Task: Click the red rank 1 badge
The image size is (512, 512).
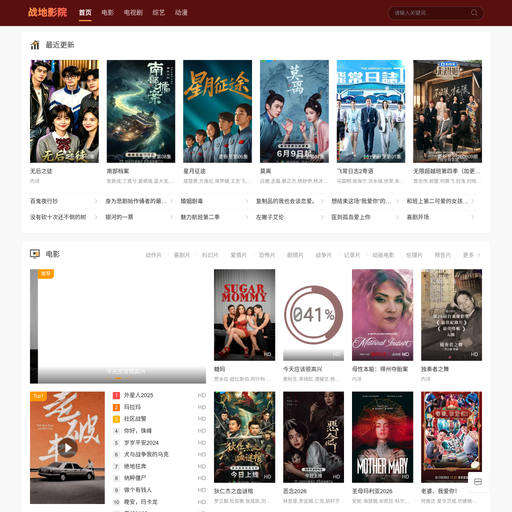Action: coord(116,395)
